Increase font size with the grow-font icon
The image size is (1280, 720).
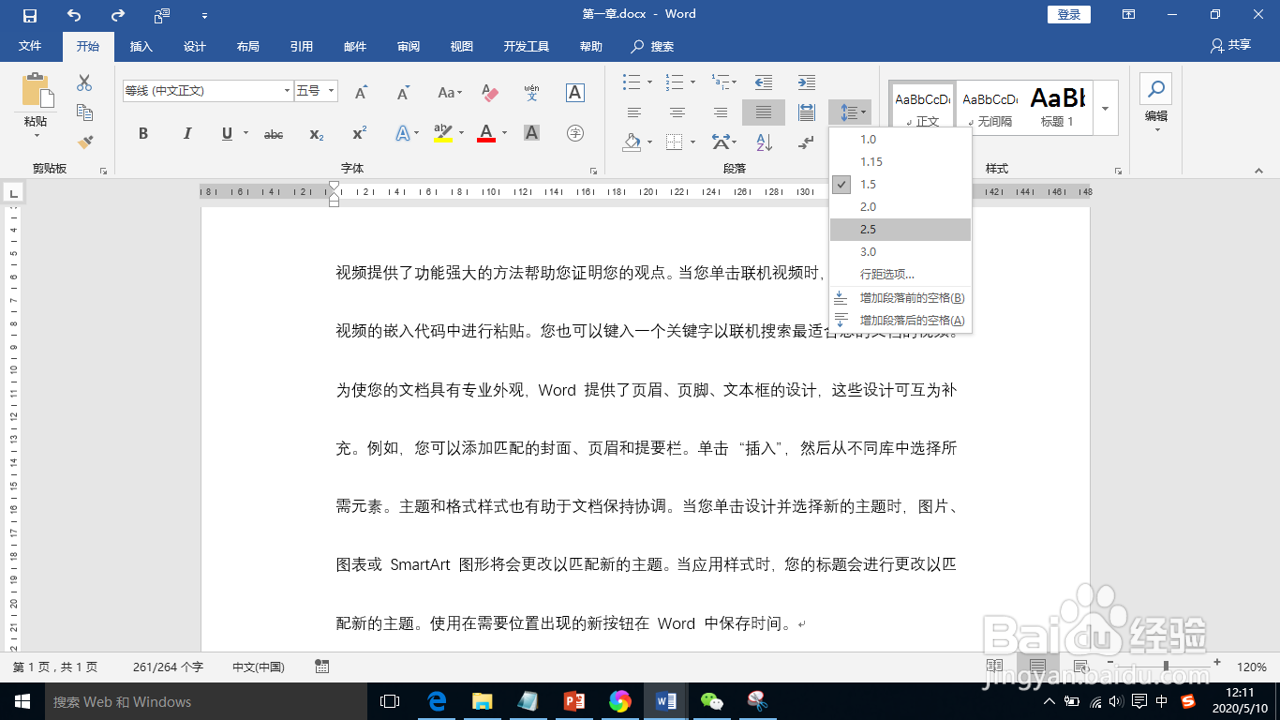click(x=361, y=92)
